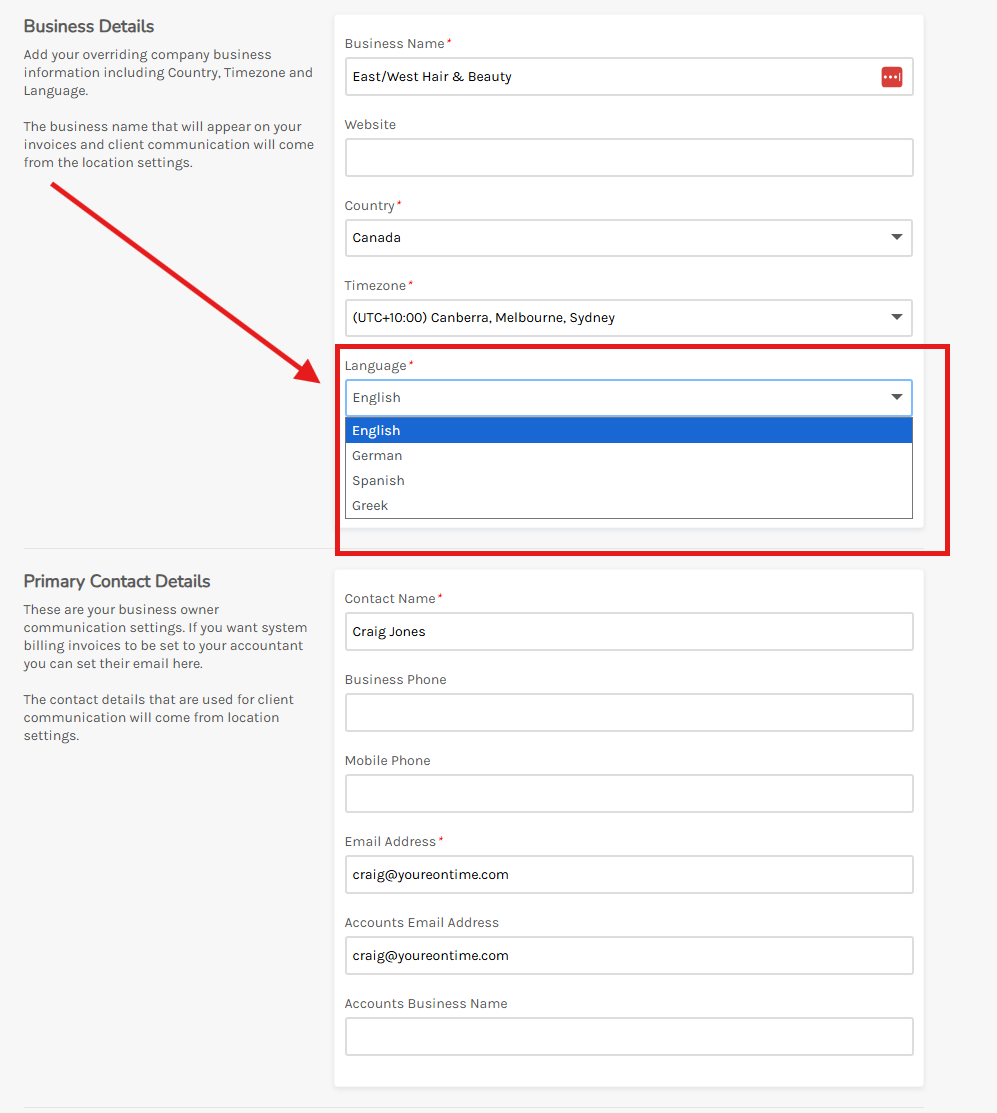Image resolution: width=997 pixels, height=1113 pixels.
Task: Click the Accounts Business Name field
Action: (x=629, y=1036)
